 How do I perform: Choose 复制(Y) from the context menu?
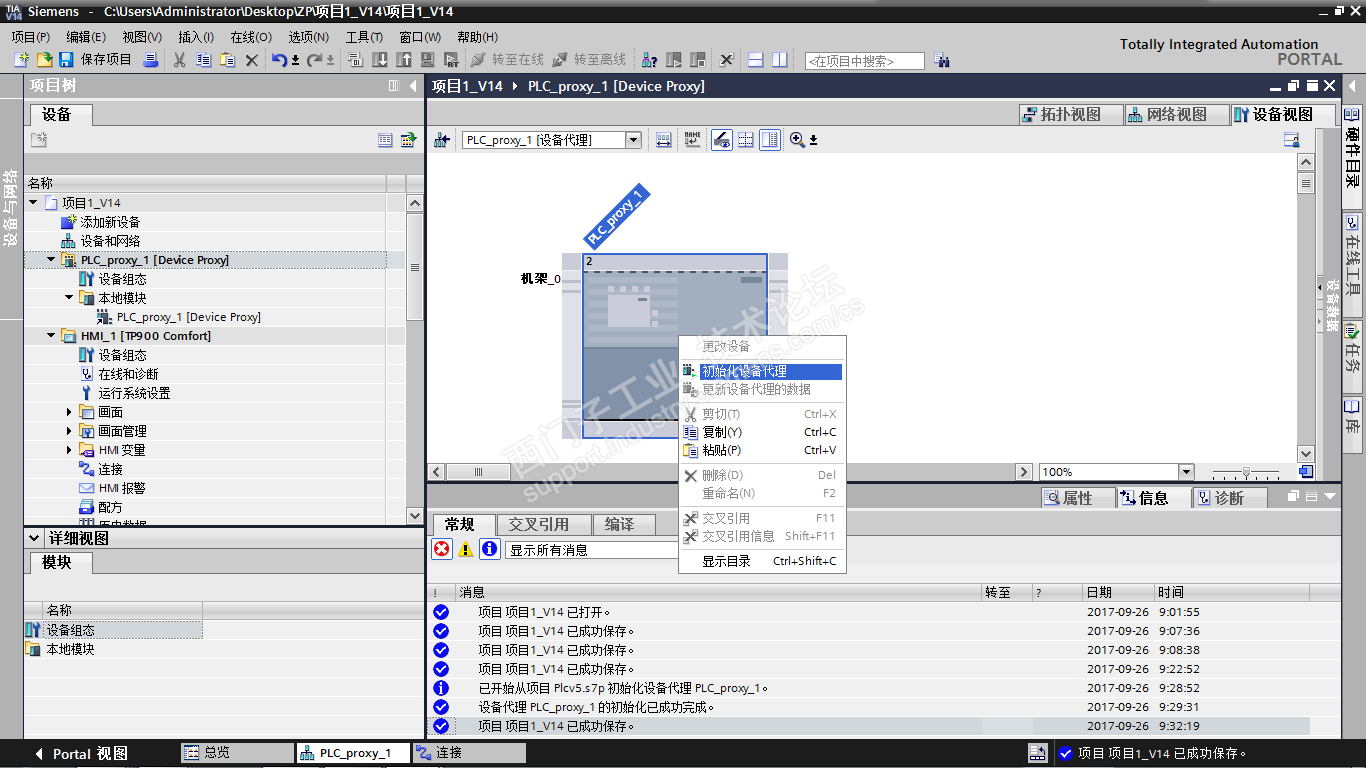click(761, 432)
